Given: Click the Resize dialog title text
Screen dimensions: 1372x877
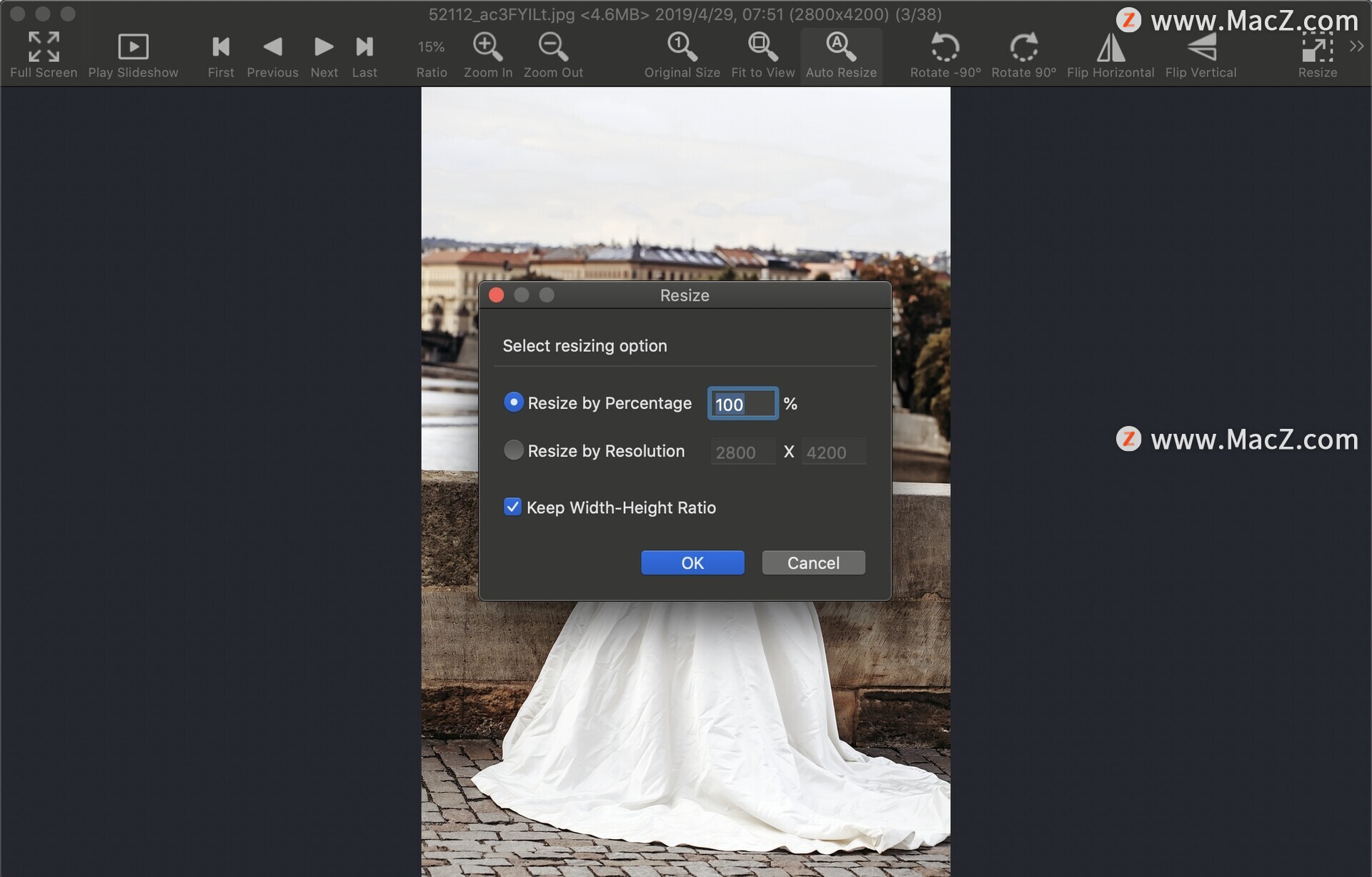Looking at the screenshot, I should (x=685, y=295).
